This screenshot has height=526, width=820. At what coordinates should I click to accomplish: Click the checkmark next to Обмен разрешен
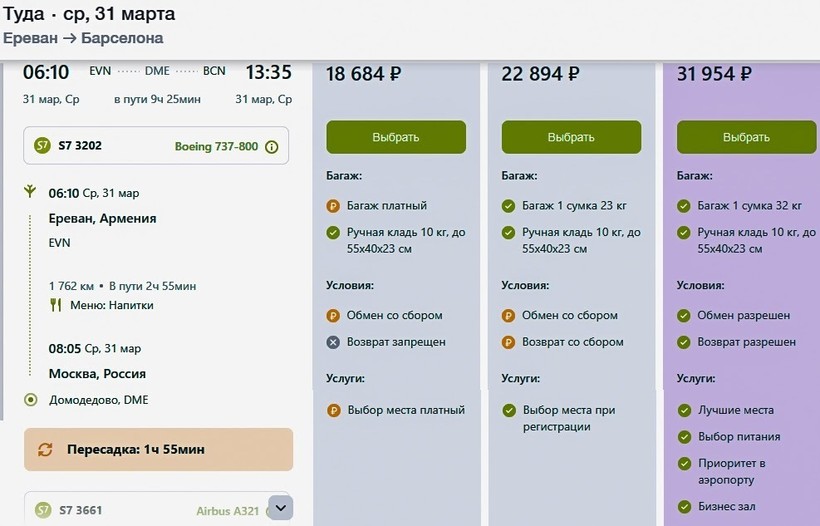(x=684, y=316)
